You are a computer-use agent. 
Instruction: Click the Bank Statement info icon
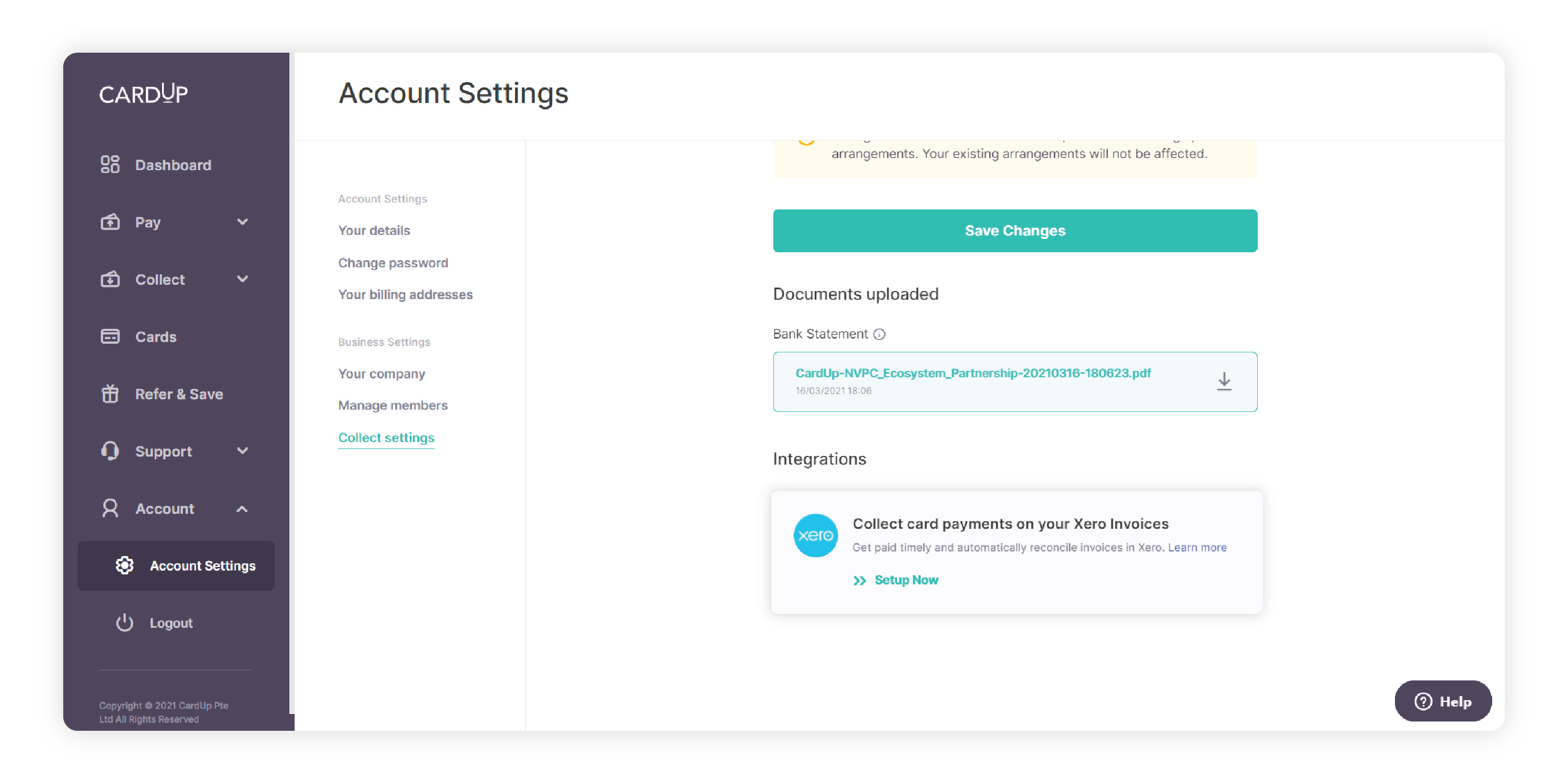click(880, 334)
